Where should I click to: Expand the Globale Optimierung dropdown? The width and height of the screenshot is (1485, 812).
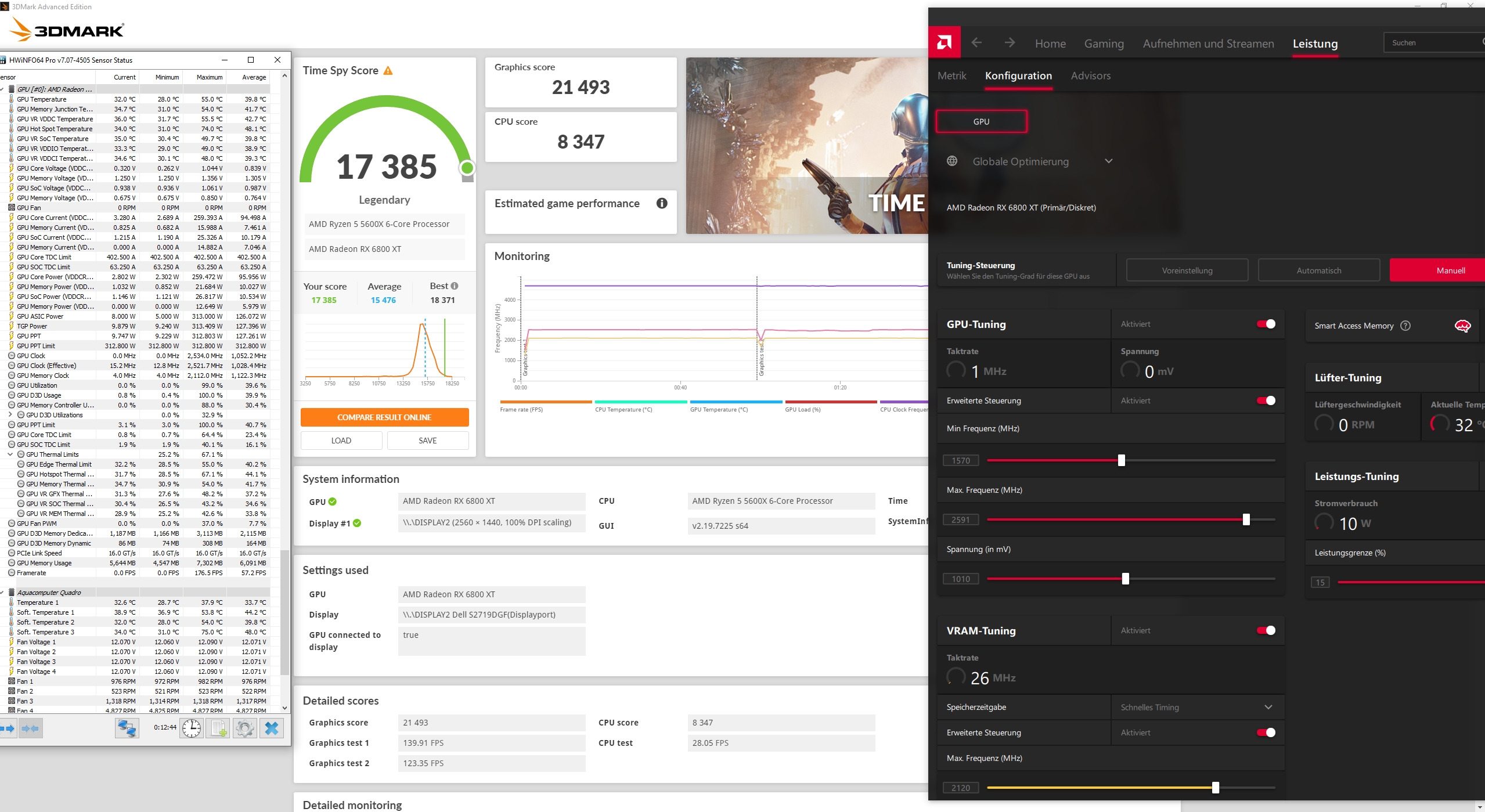[x=1108, y=161]
